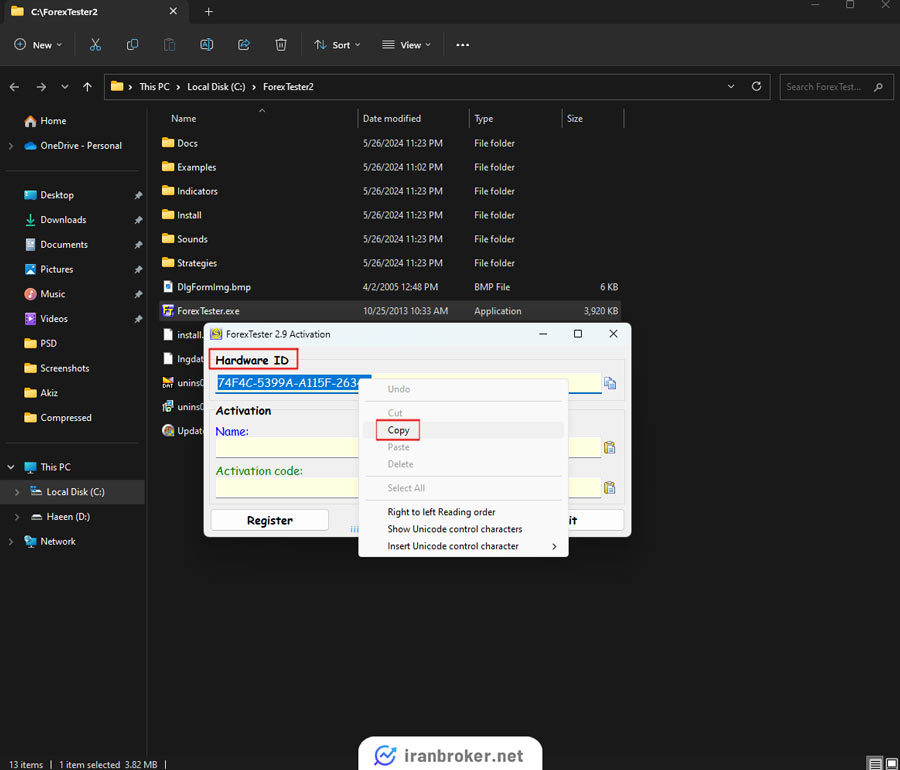Click the Register button

click(270, 520)
